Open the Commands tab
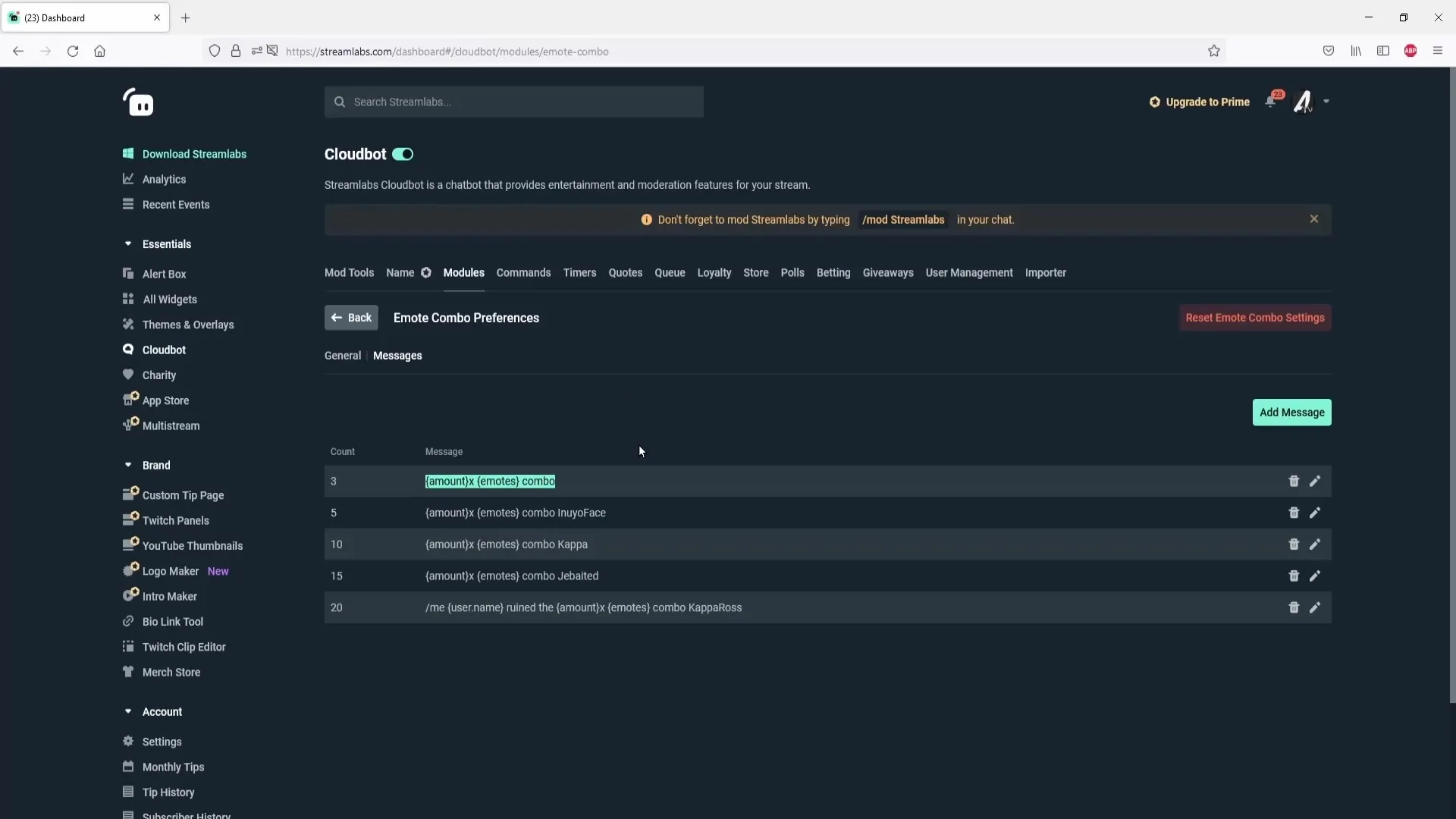1456x819 pixels. coord(523,273)
